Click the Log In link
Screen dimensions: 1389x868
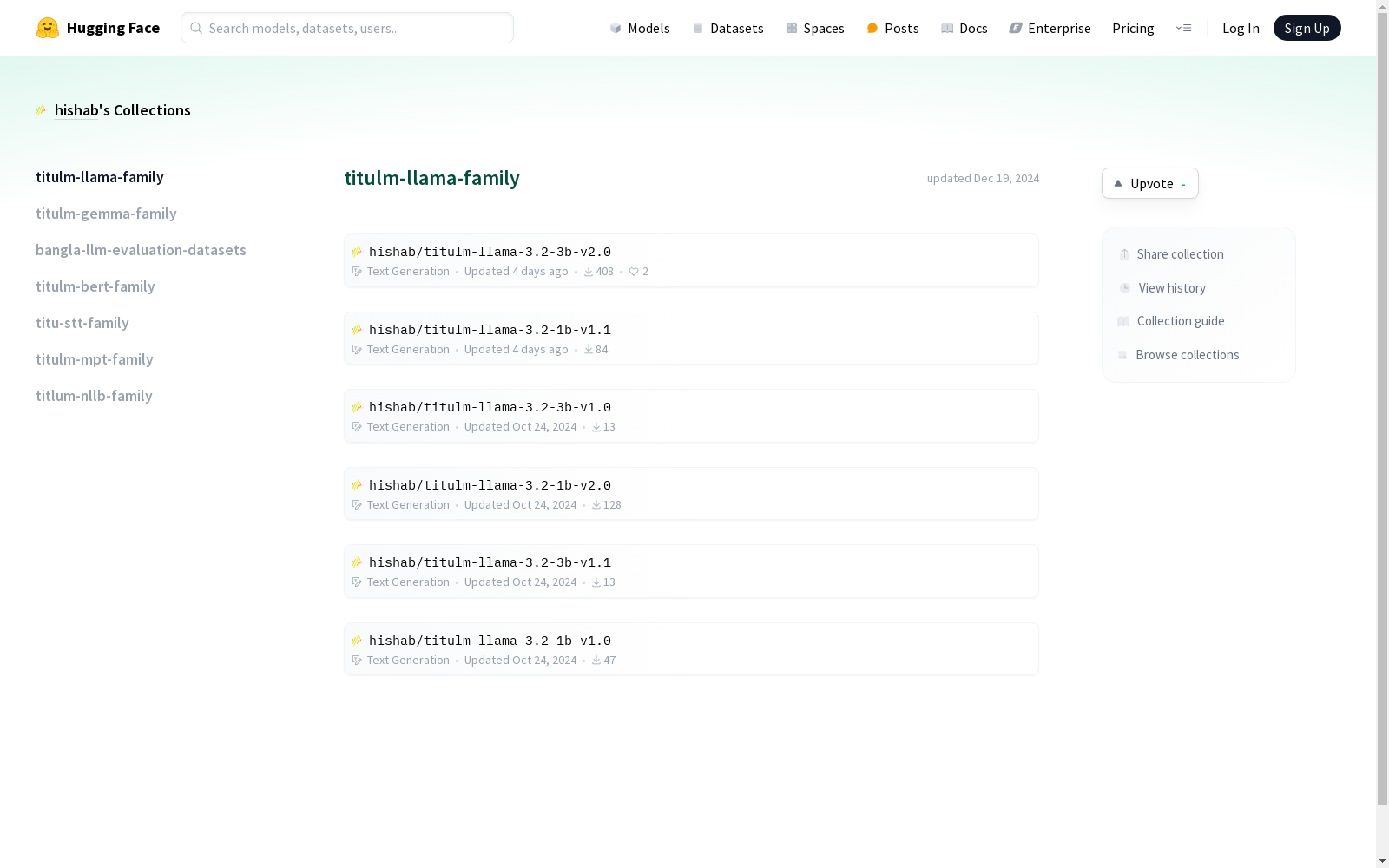click(1241, 28)
